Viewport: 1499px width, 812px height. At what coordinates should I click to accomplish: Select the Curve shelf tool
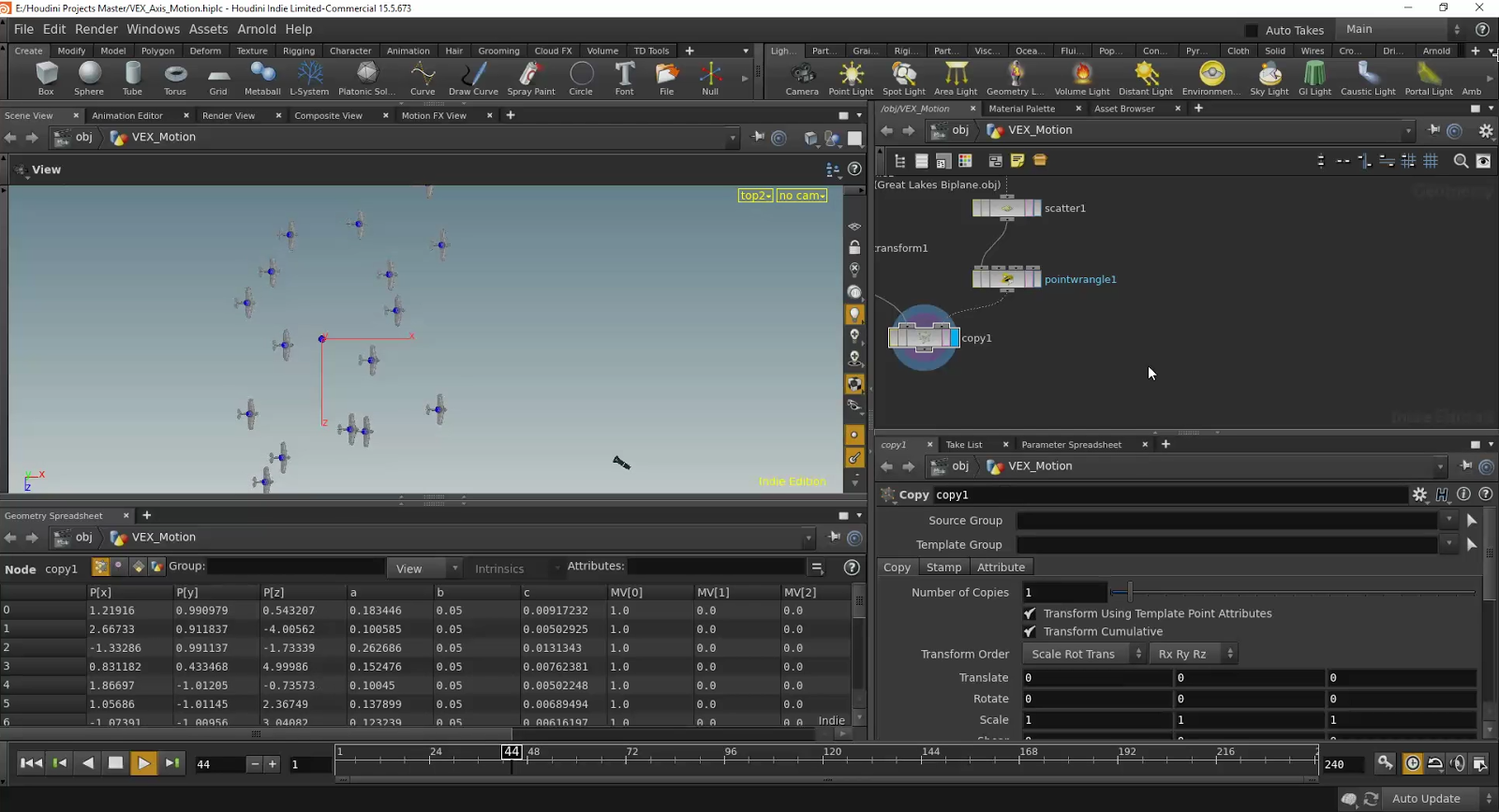(423, 79)
